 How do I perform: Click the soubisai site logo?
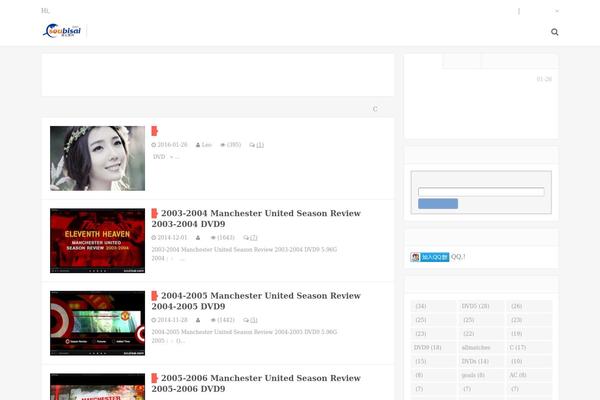(62, 31)
